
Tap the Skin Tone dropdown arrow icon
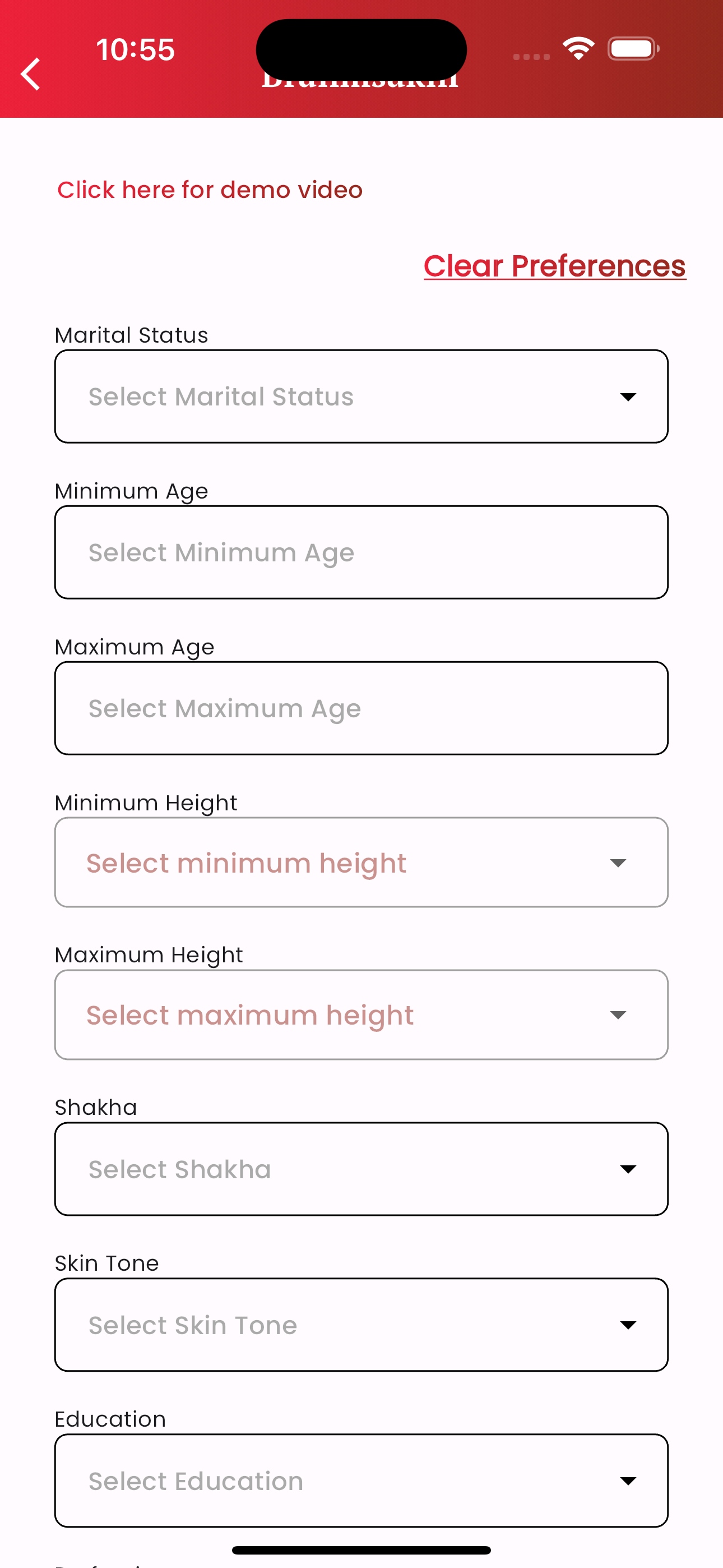coord(628,1325)
